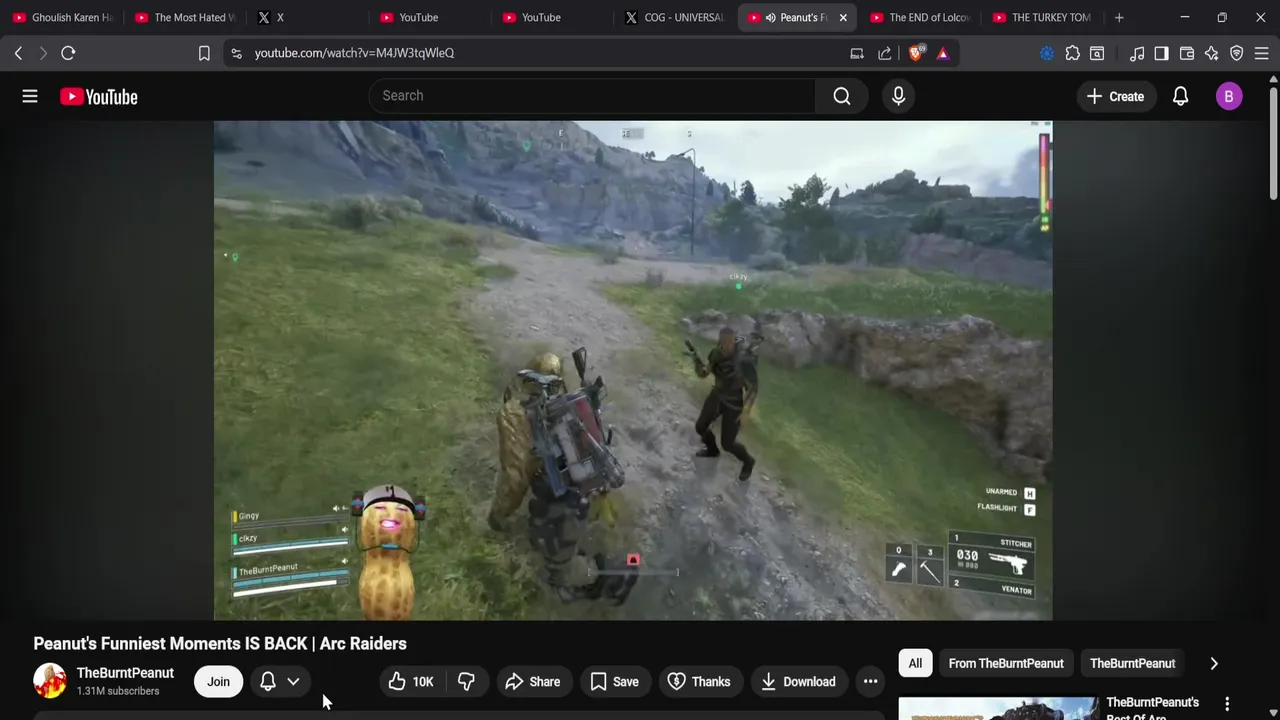
Task: Open Brave Shields lion icon
Action: tap(916, 53)
